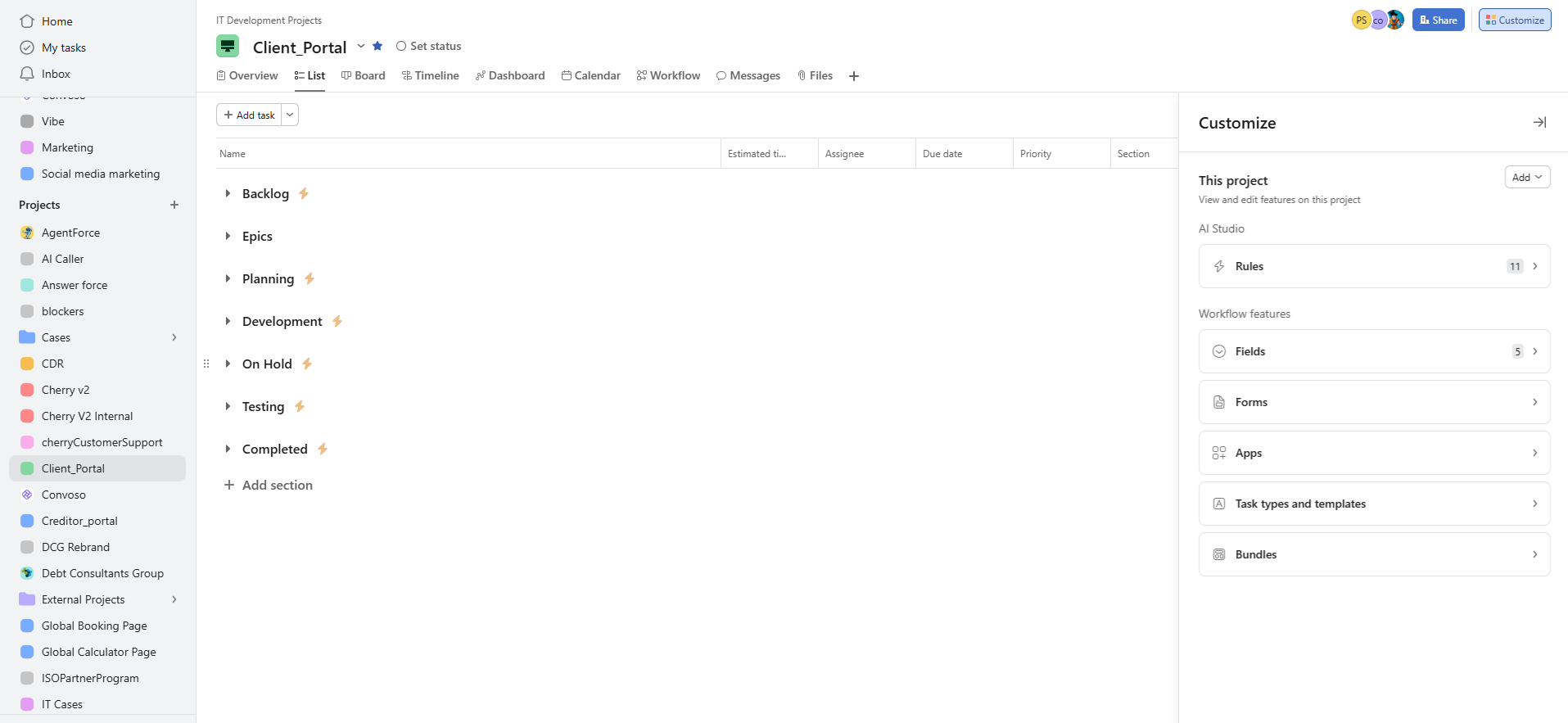The image size is (1568, 723).
Task: Open Task types and templates
Action: point(1374,504)
